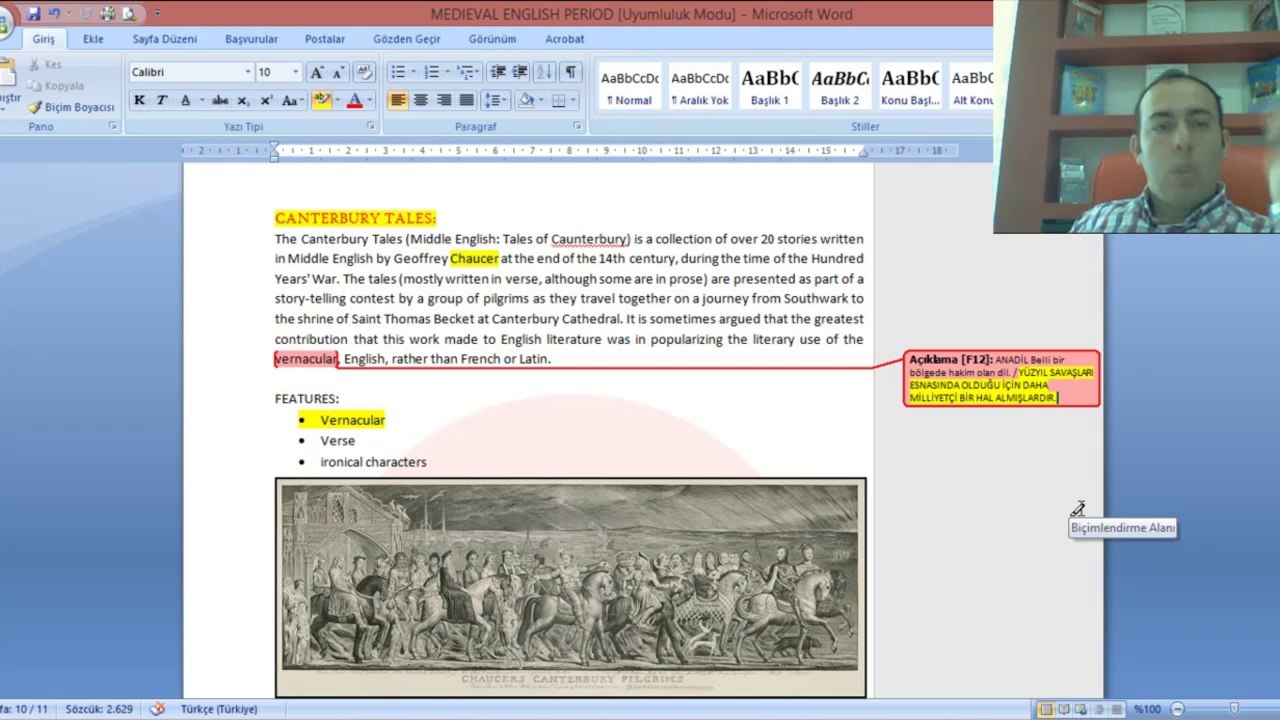
Task: Open the Yazı Tipi dialog launcher
Action: (371, 127)
